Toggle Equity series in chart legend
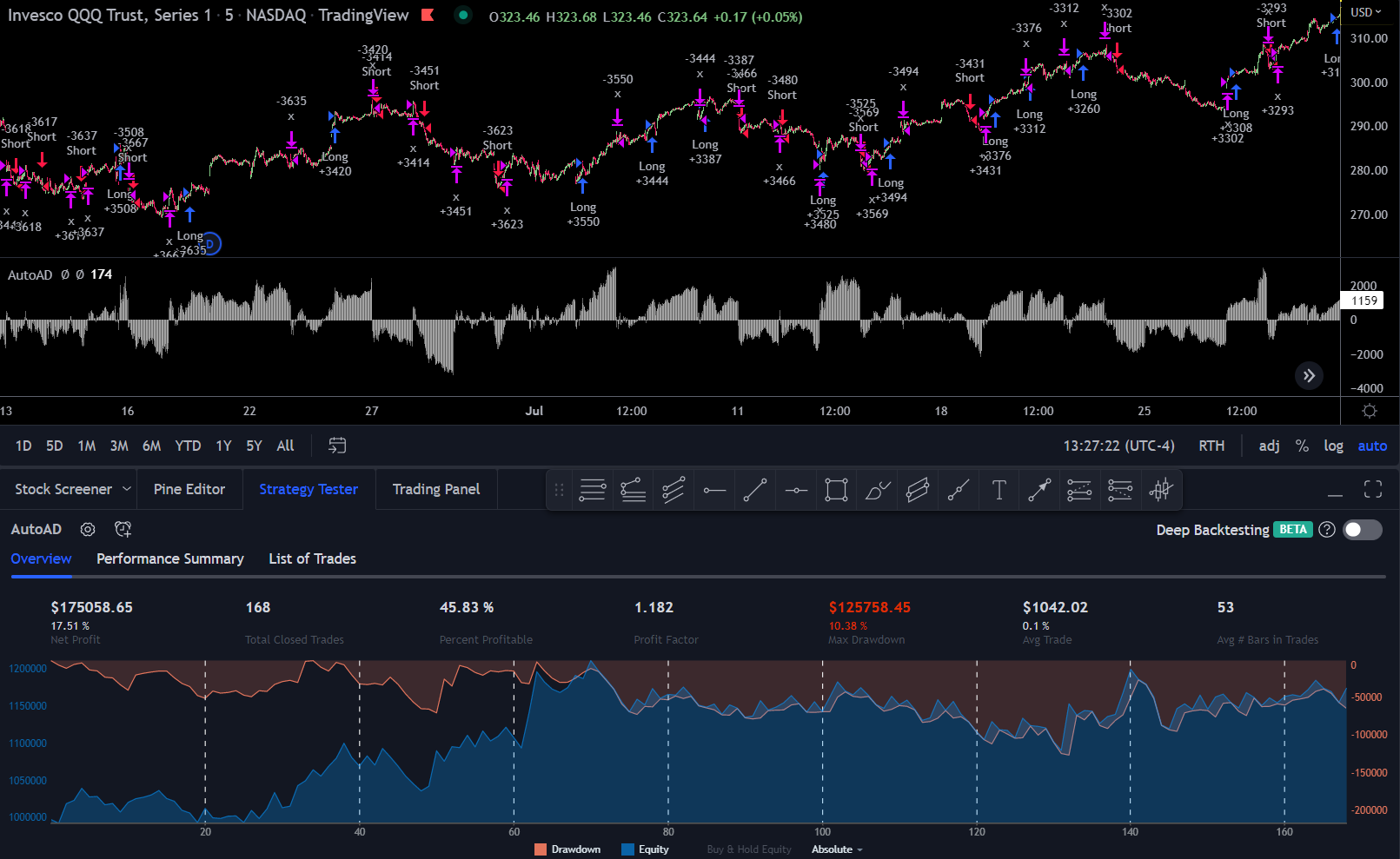The image size is (1400, 859). point(646,849)
